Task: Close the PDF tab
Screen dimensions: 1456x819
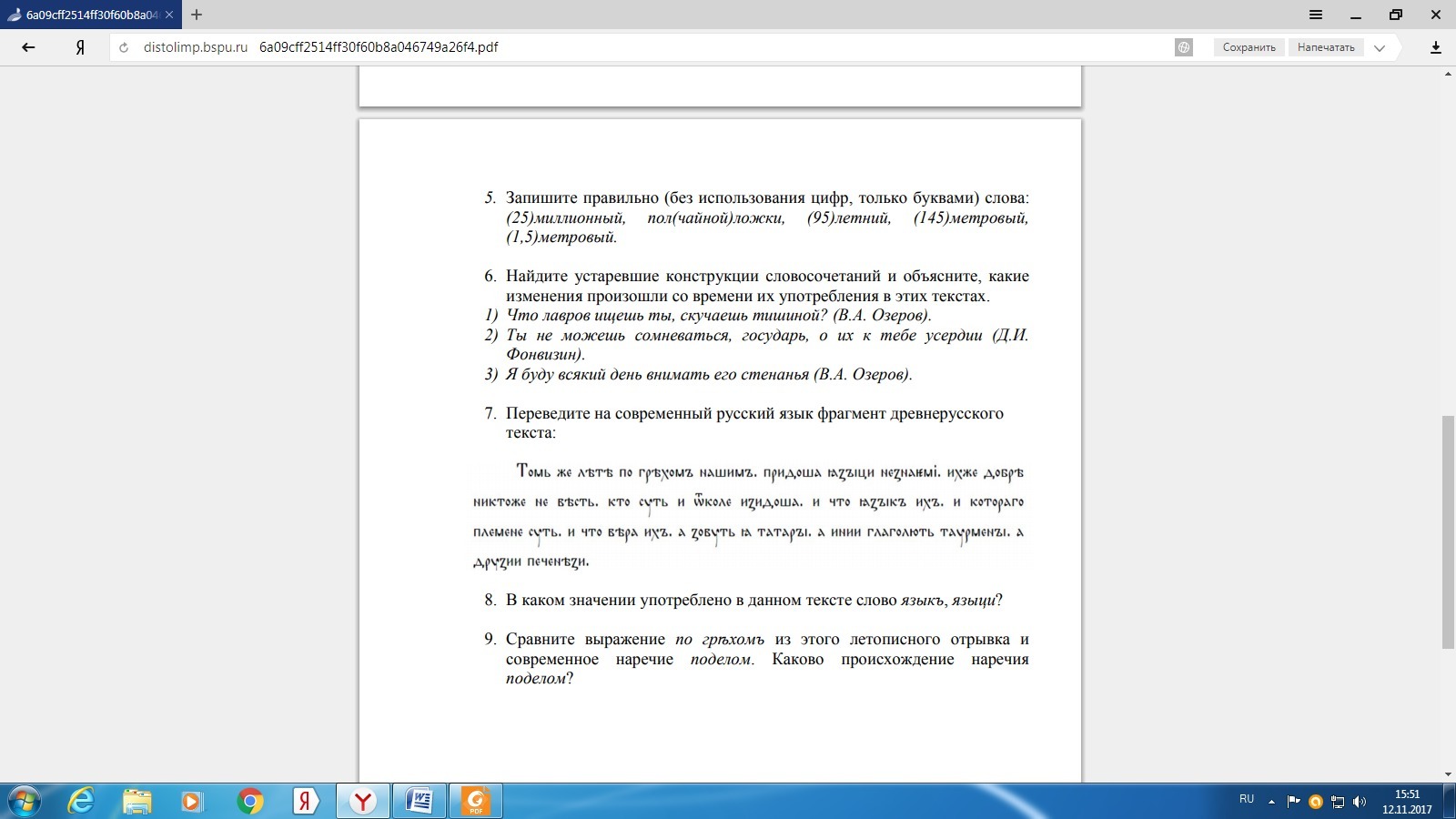Action: tap(169, 15)
